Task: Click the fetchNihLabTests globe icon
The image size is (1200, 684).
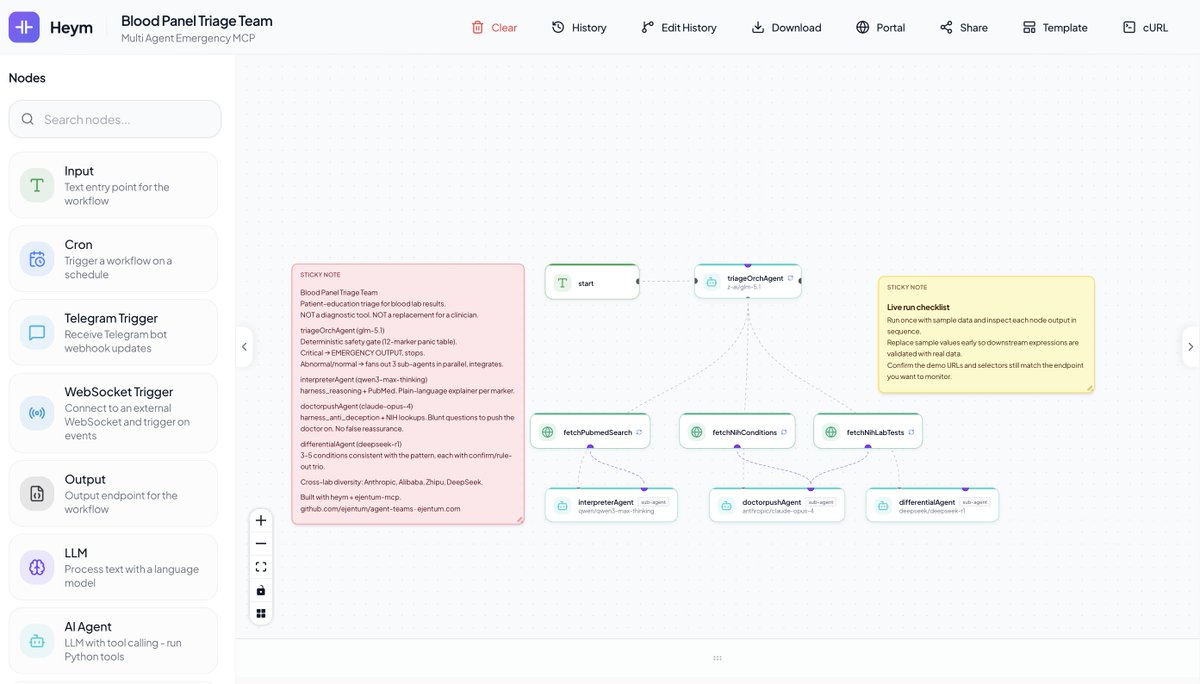Action: pos(830,432)
